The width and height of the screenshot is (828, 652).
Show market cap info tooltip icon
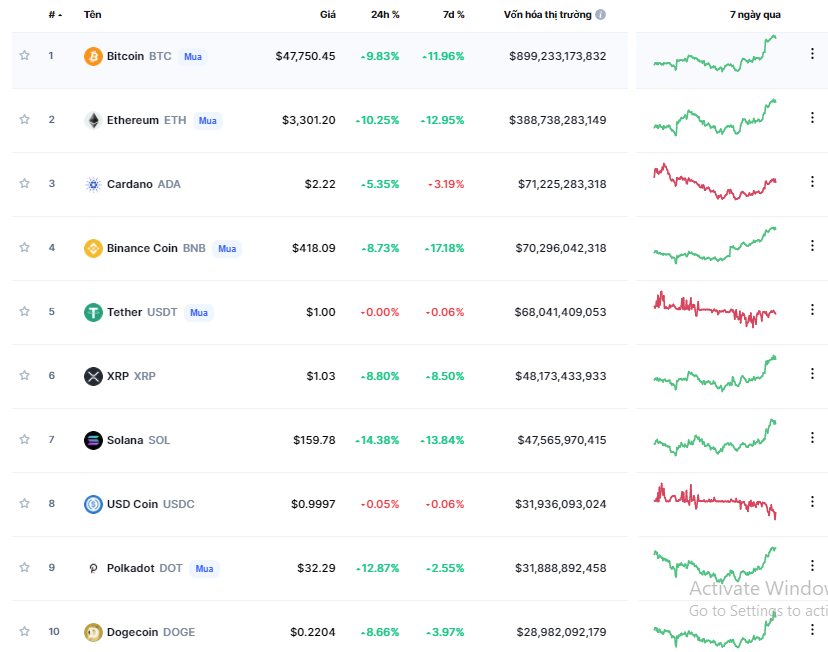tap(600, 15)
